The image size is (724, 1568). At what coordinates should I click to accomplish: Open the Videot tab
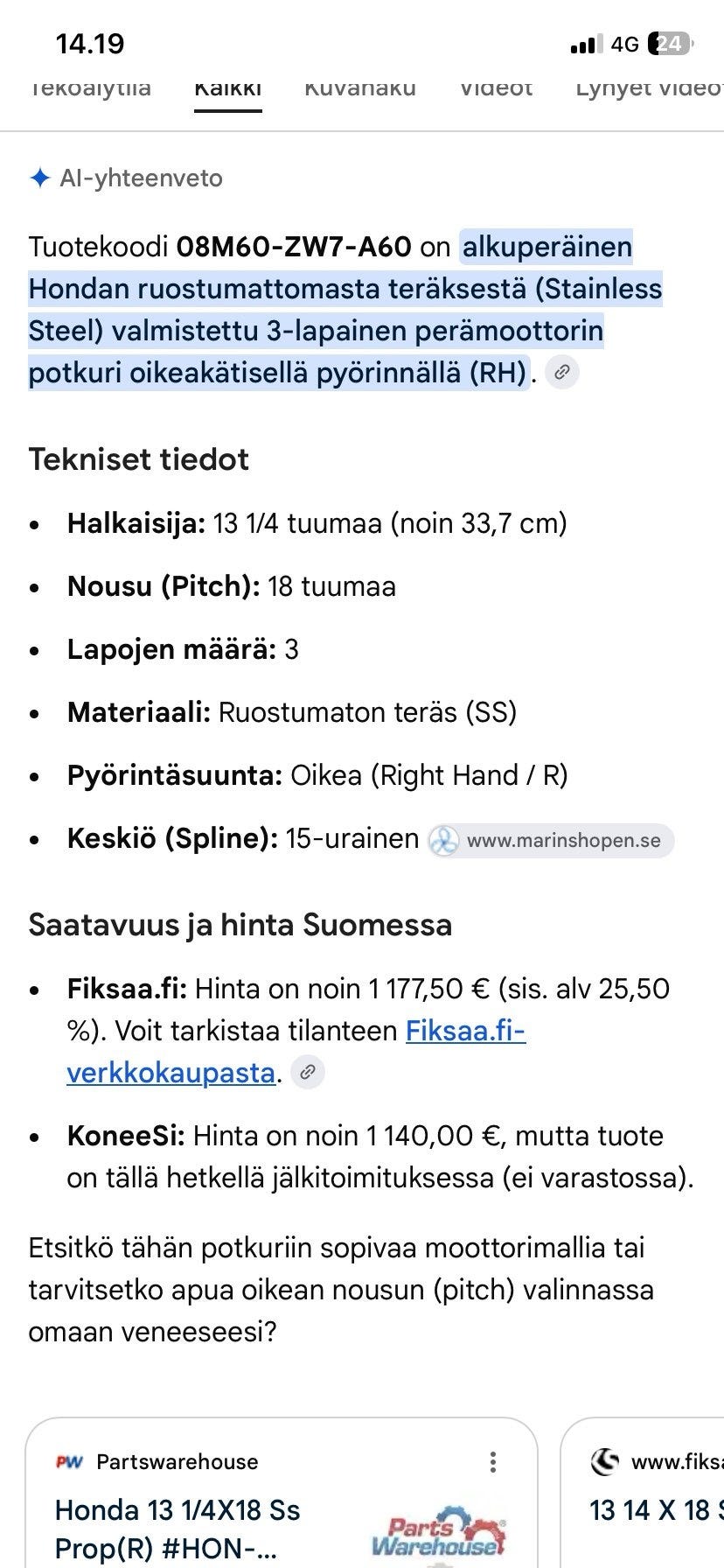pos(496,88)
